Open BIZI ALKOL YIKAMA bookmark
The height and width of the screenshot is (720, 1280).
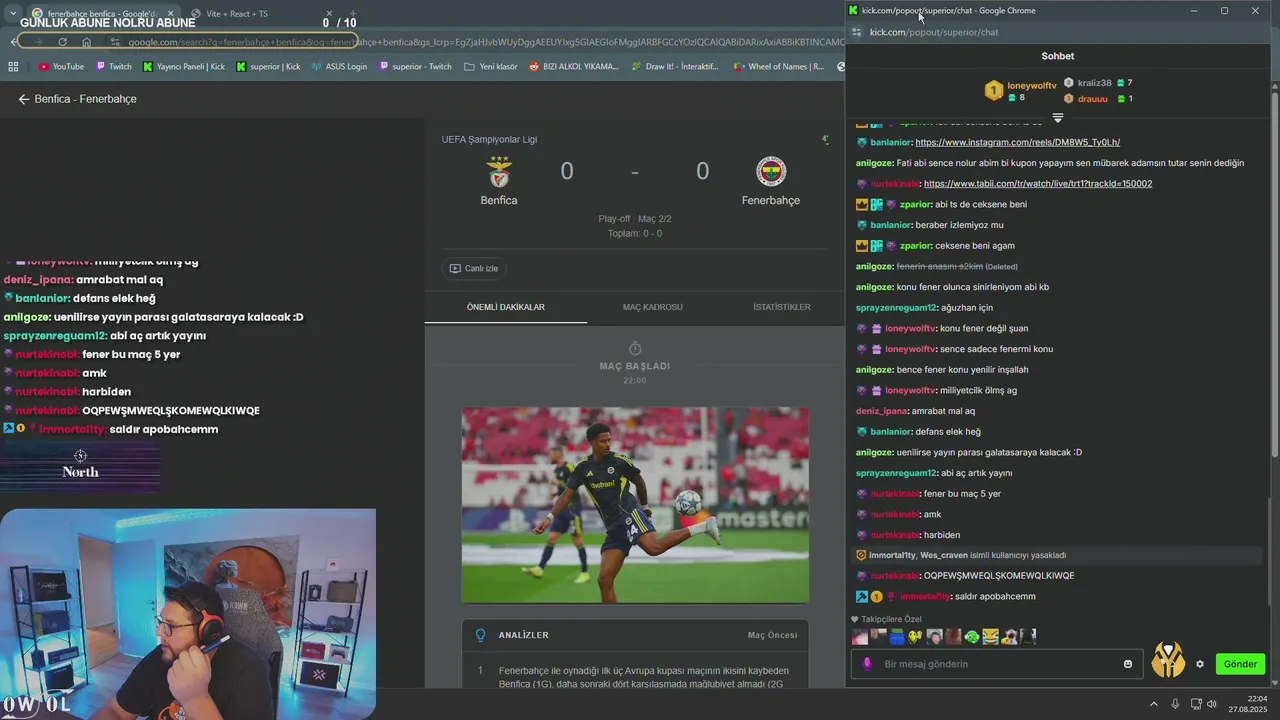[574, 67]
